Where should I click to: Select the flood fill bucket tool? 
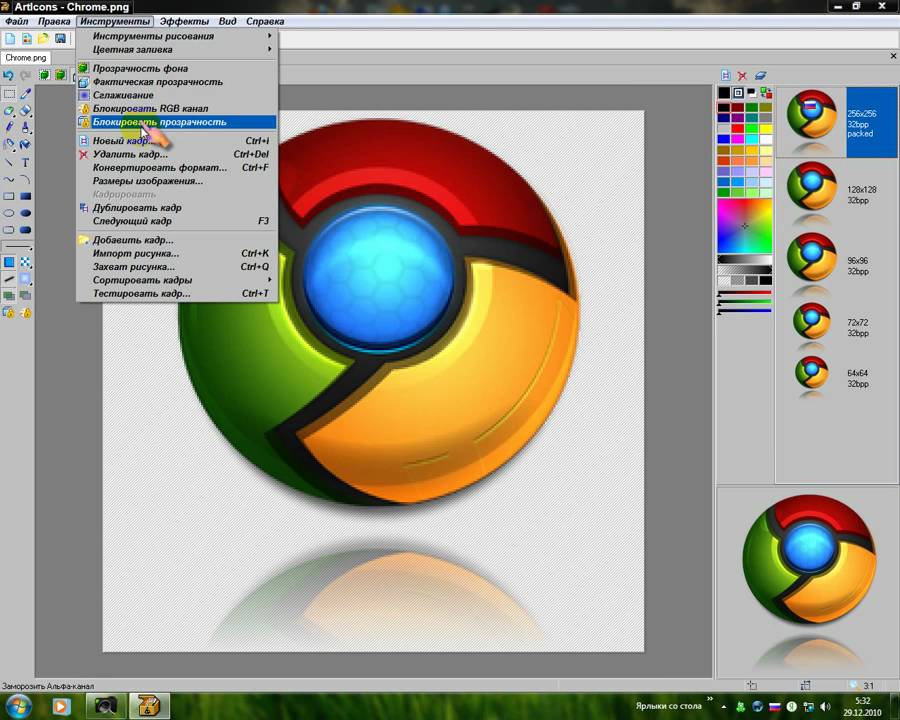25,144
